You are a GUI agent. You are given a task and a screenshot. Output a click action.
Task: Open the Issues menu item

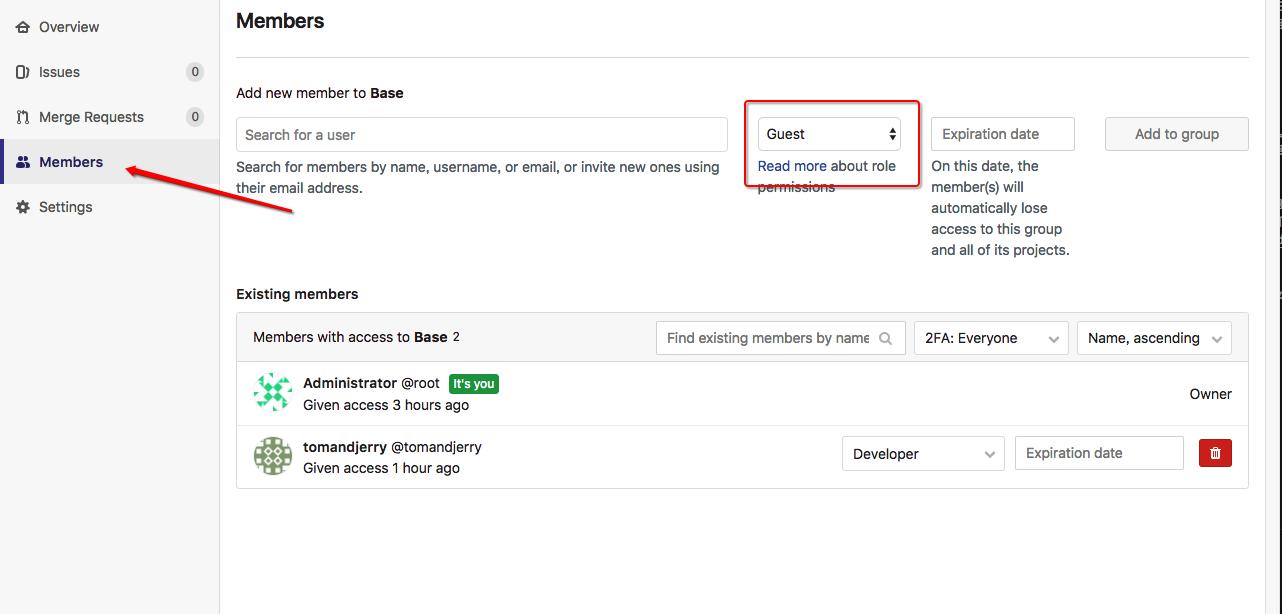click(59, 72)
